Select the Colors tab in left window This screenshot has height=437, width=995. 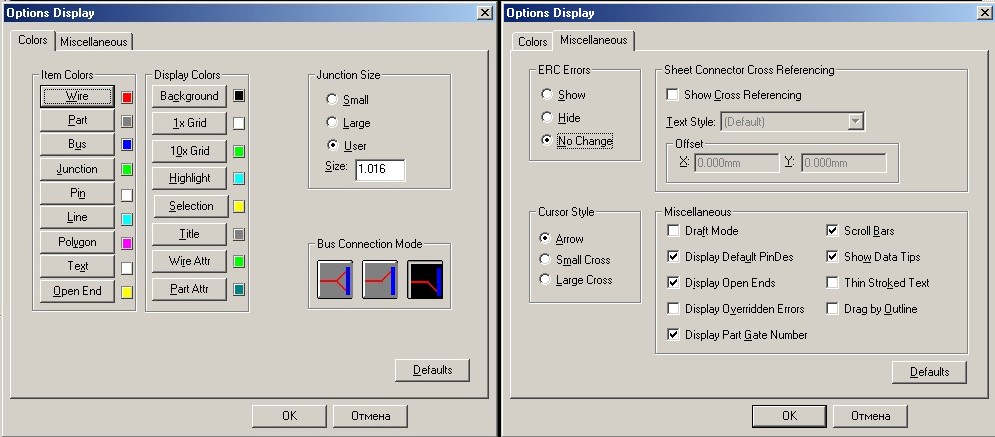coord(32,40)
